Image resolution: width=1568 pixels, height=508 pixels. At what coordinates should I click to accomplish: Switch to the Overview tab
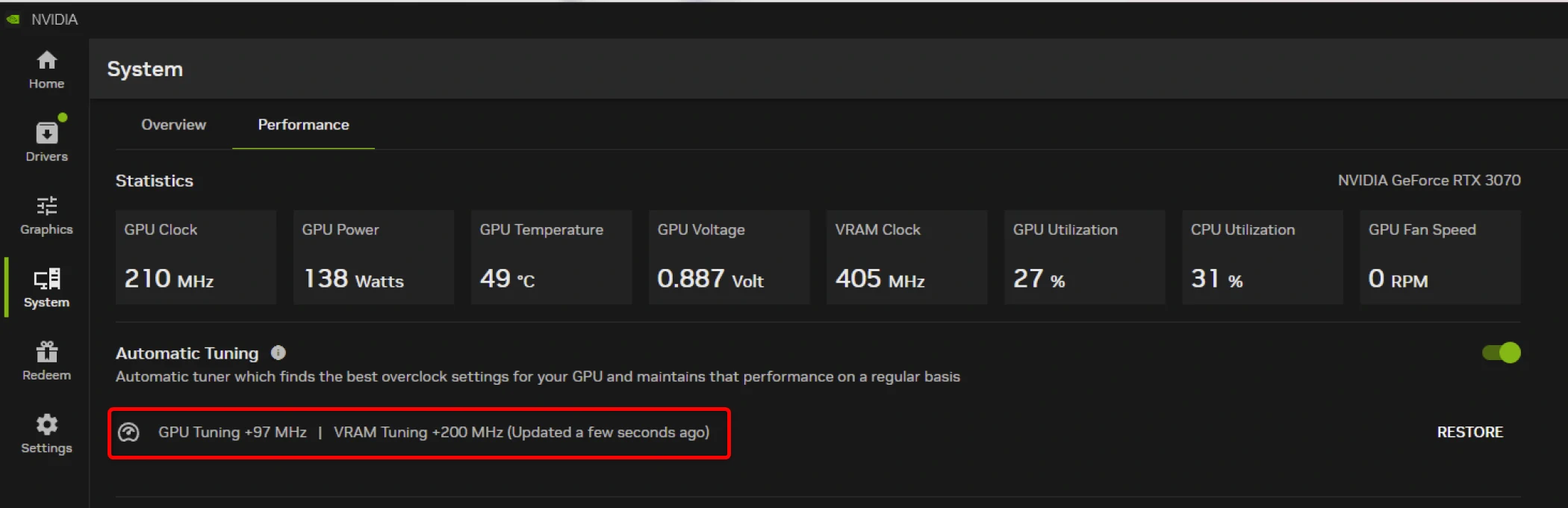pyautogui.click(x=173, y=125)
